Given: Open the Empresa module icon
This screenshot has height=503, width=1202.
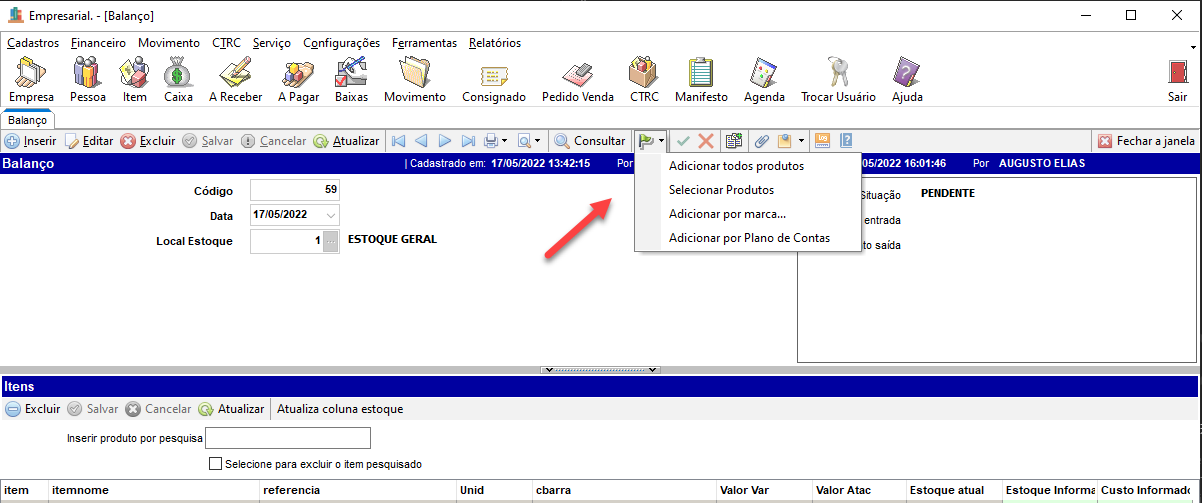Looking at the screenshot, I should pos(31,78).
